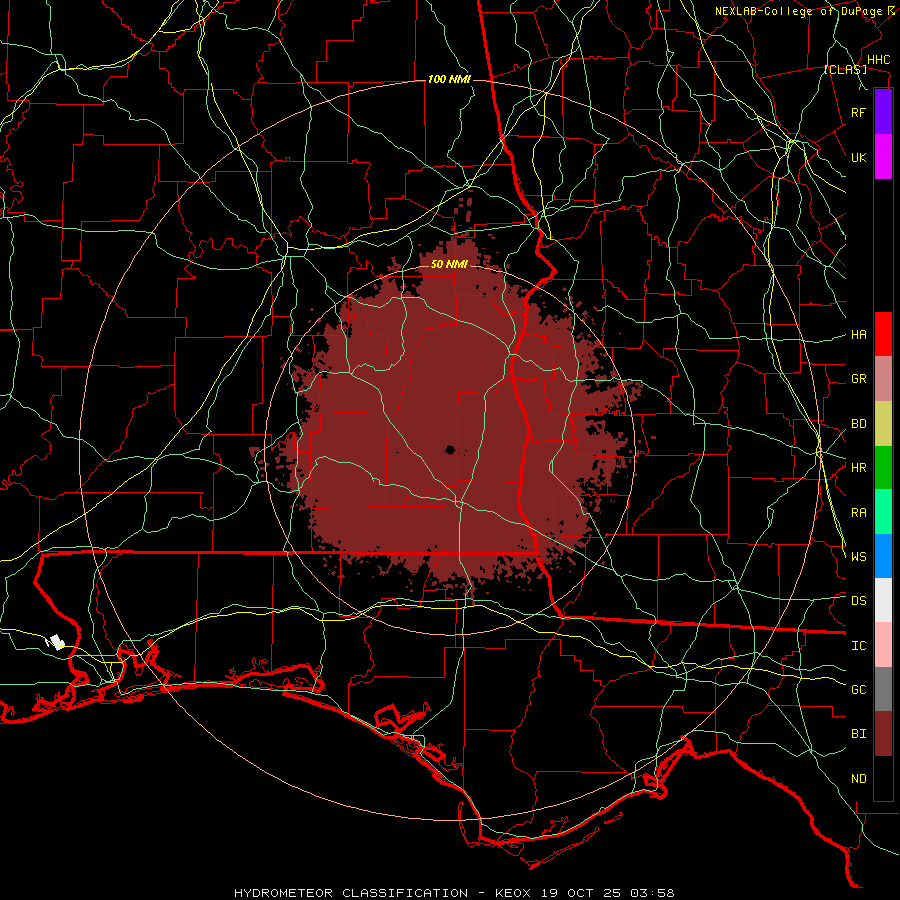
Task: Click the magenta UK legend color swatch
Action: pos(883,157)
